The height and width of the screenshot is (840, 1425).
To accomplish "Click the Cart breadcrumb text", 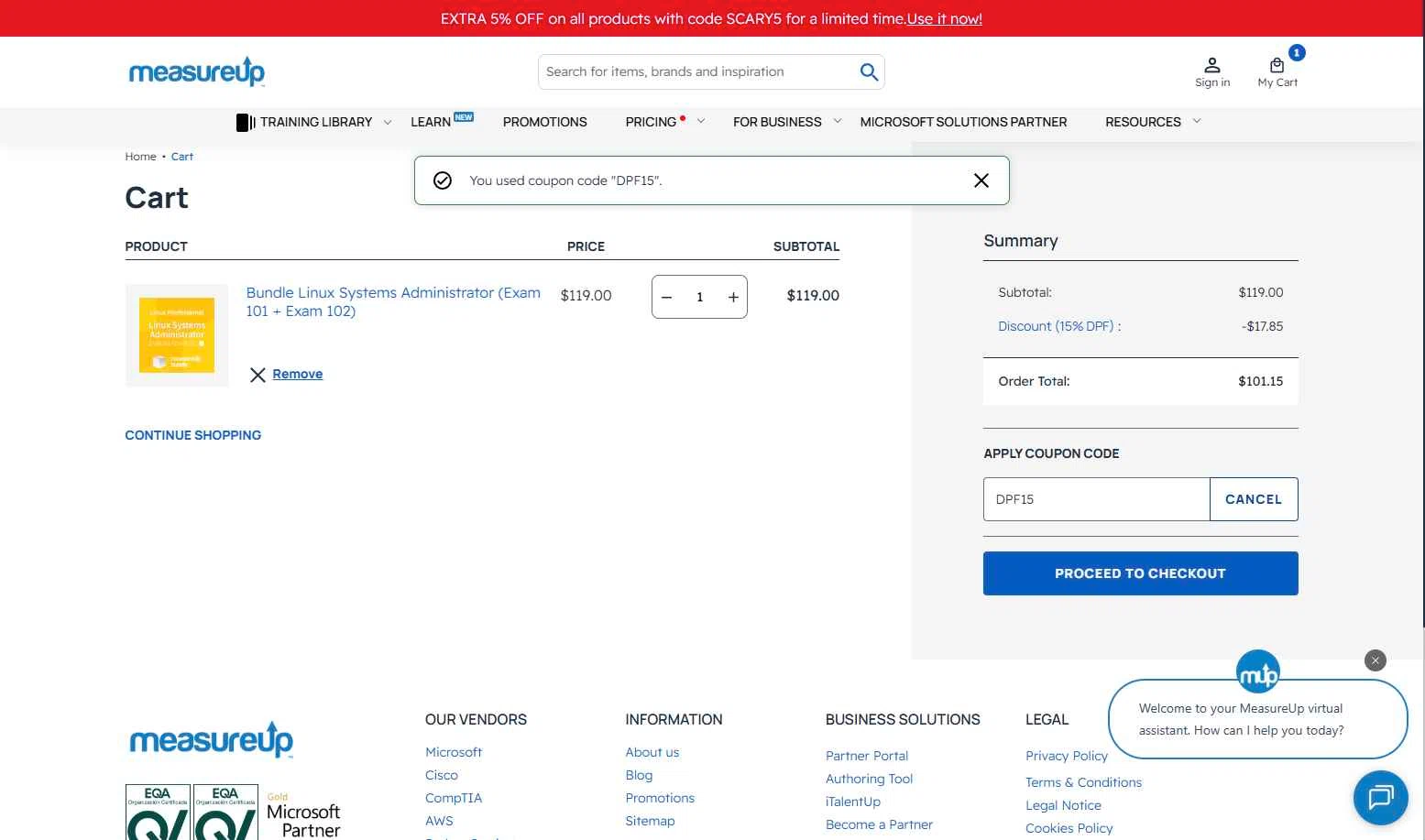I will tap(182, 157).
